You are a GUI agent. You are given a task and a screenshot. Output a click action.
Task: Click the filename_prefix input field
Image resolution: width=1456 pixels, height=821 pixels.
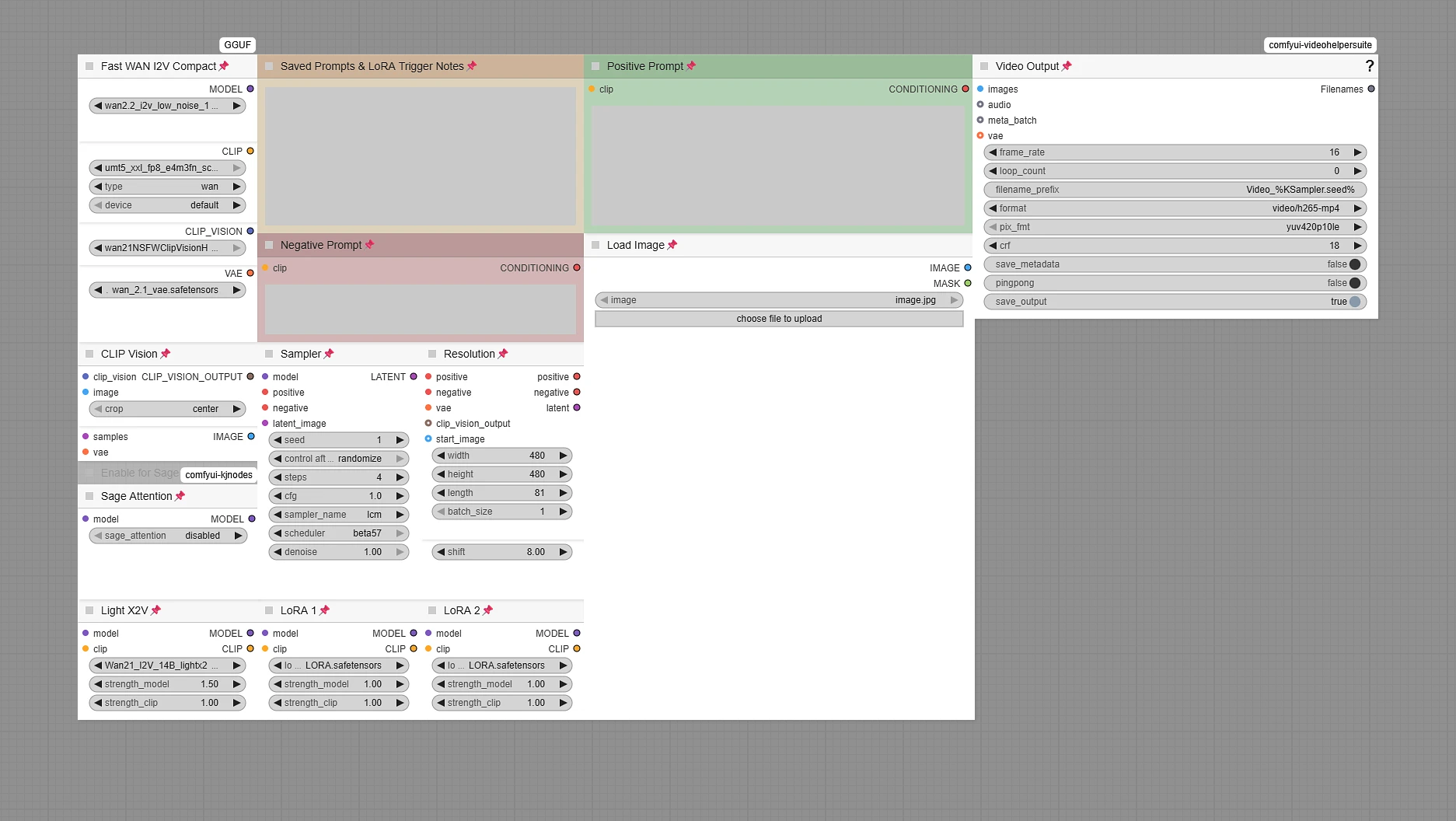tap(1175, 190)
